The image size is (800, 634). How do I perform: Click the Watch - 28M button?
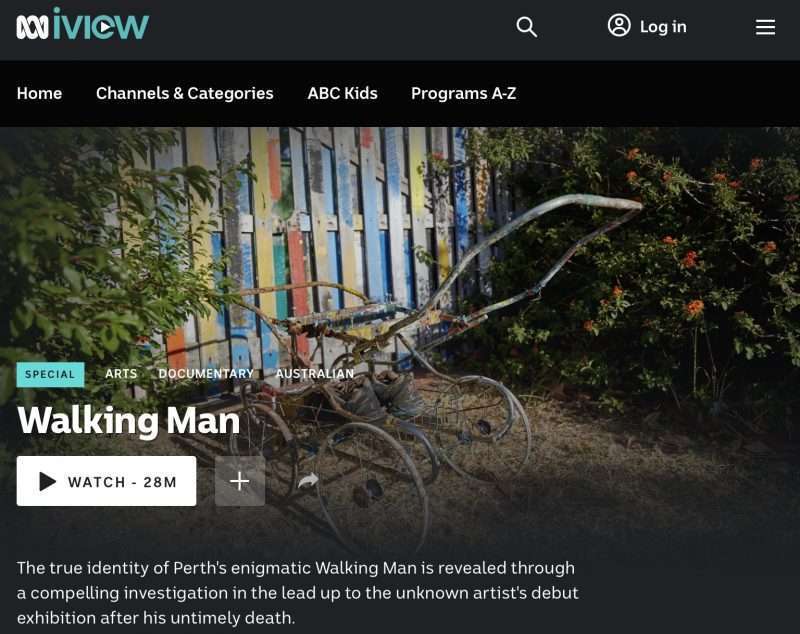tap(106, 481)
